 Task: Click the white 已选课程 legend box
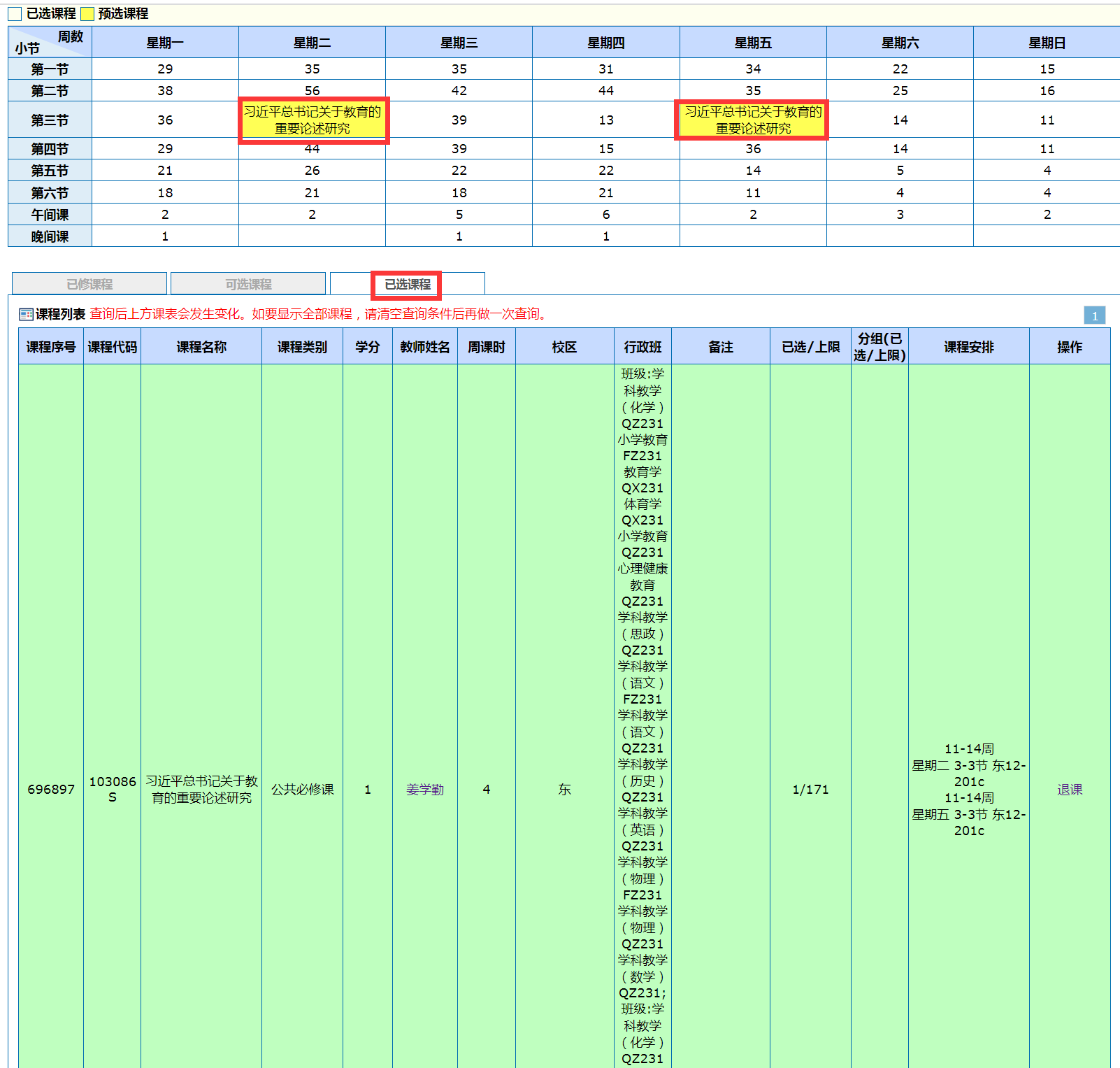(x=15, y=14)
